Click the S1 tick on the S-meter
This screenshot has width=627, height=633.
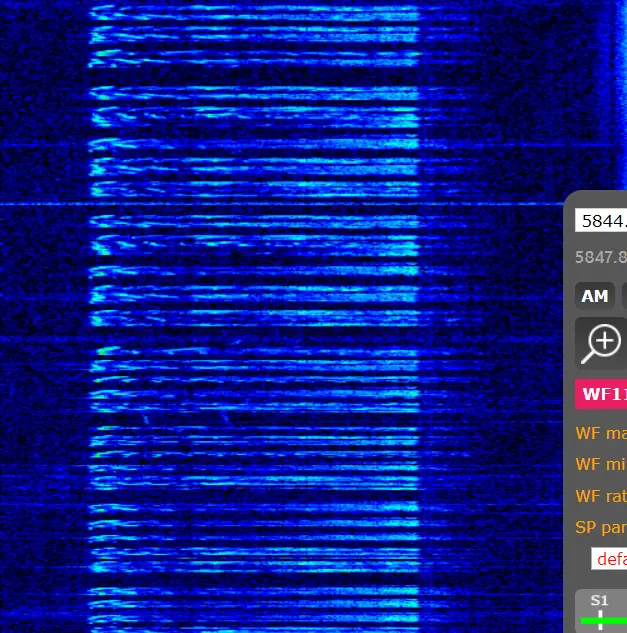[599, 612]
